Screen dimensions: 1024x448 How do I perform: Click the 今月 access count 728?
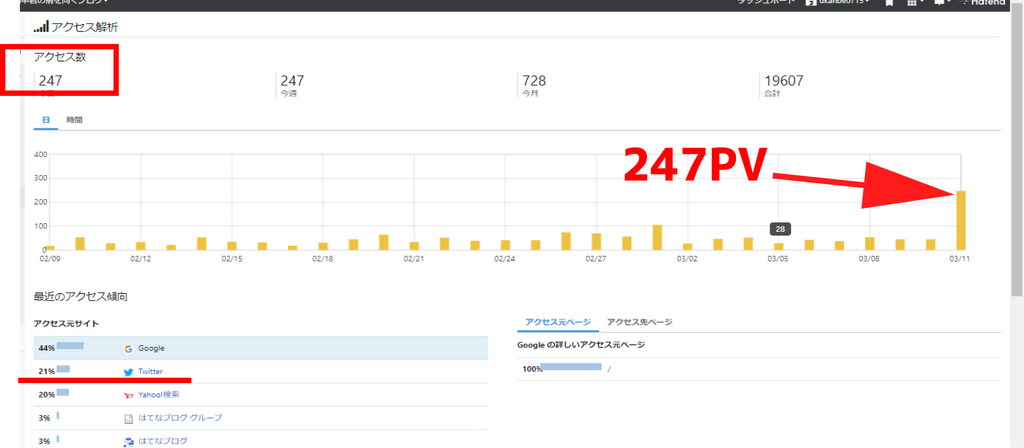tap(534, 81)
